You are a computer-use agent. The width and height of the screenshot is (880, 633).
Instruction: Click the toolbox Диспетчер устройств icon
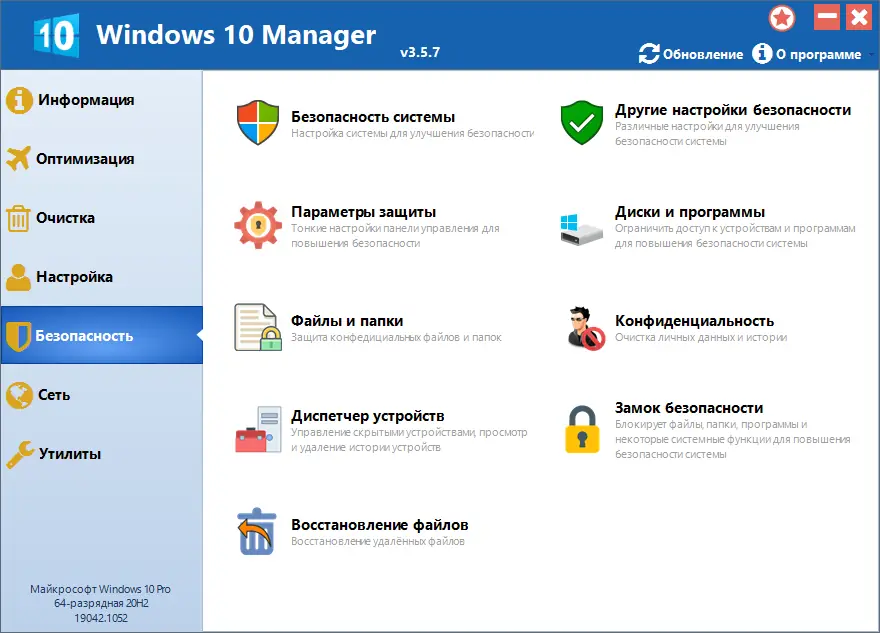(258, 429)
